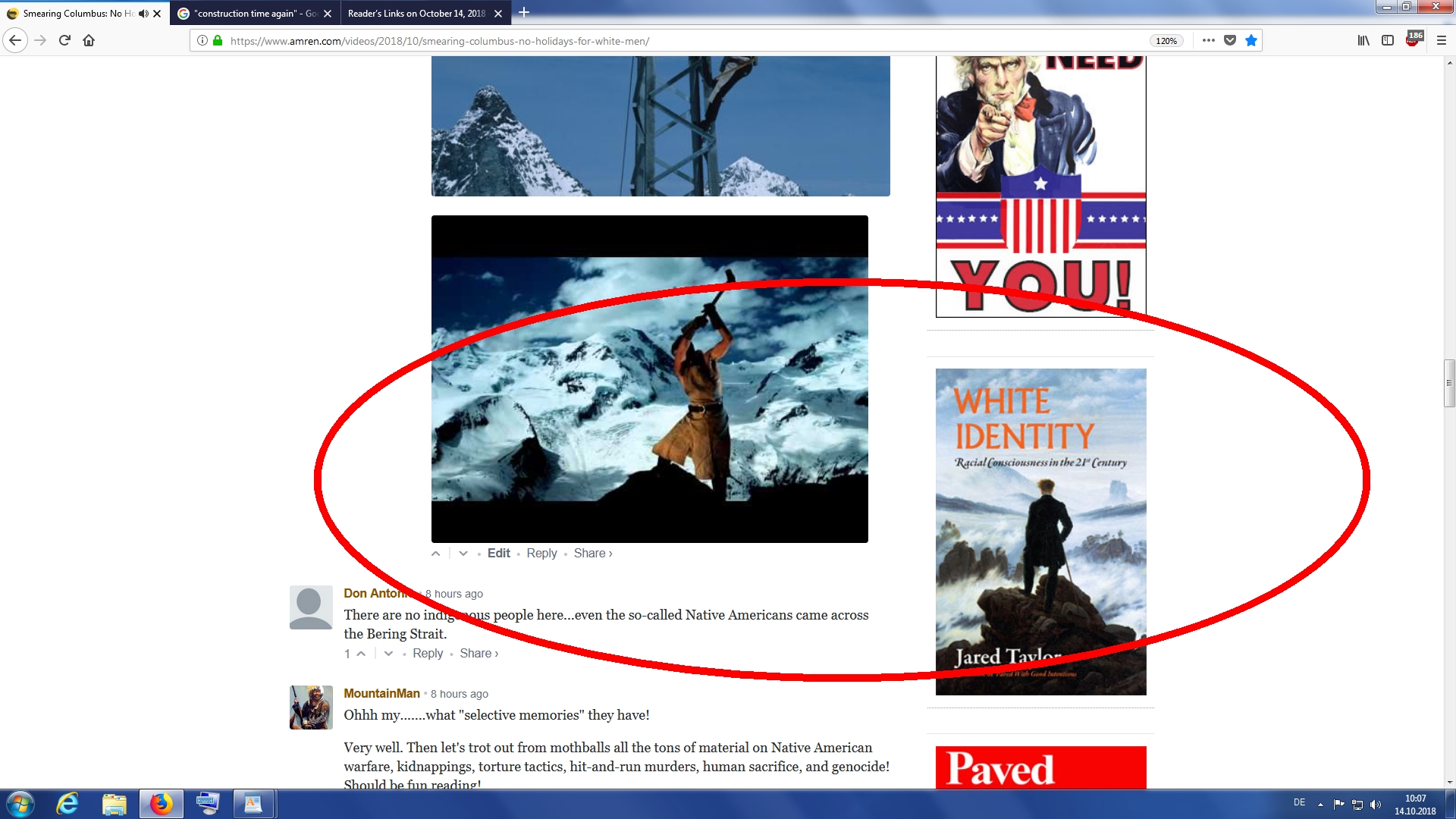Click Reply under the image comment
The width and height of the screenshot is (1456, 819).
pos(541,554)
